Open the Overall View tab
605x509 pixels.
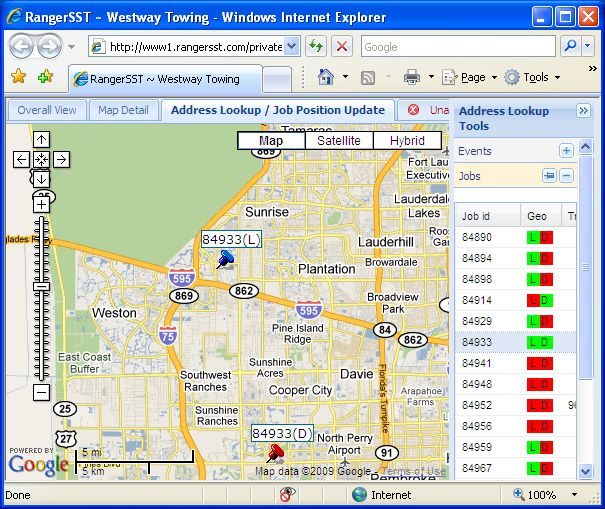(x=47, y=110)
